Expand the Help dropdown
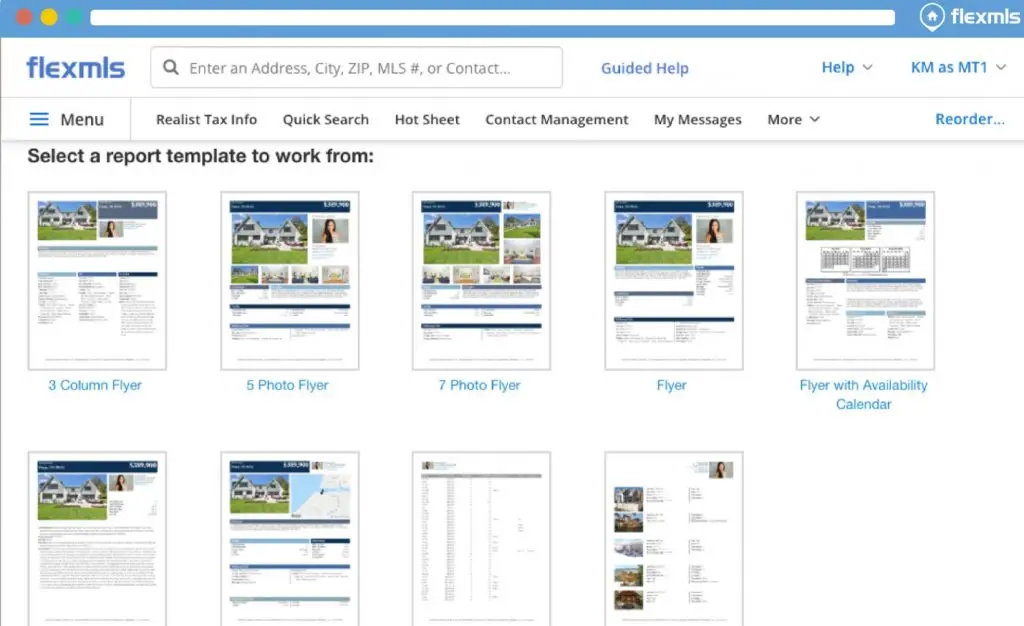Screen dimensions: 1024x626 [846, 68]
